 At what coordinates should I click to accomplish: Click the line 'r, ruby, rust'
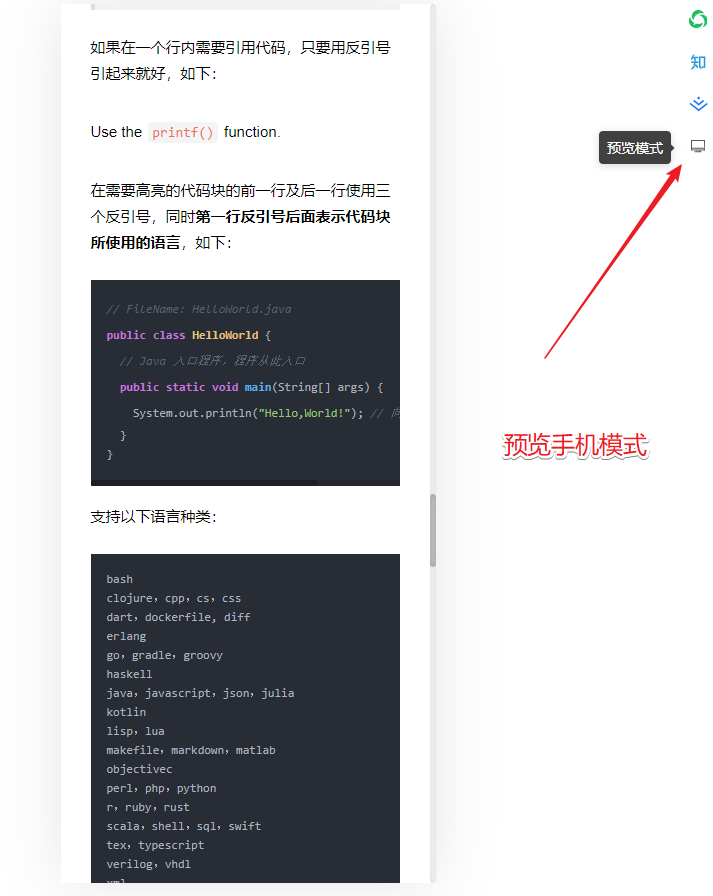148,807
